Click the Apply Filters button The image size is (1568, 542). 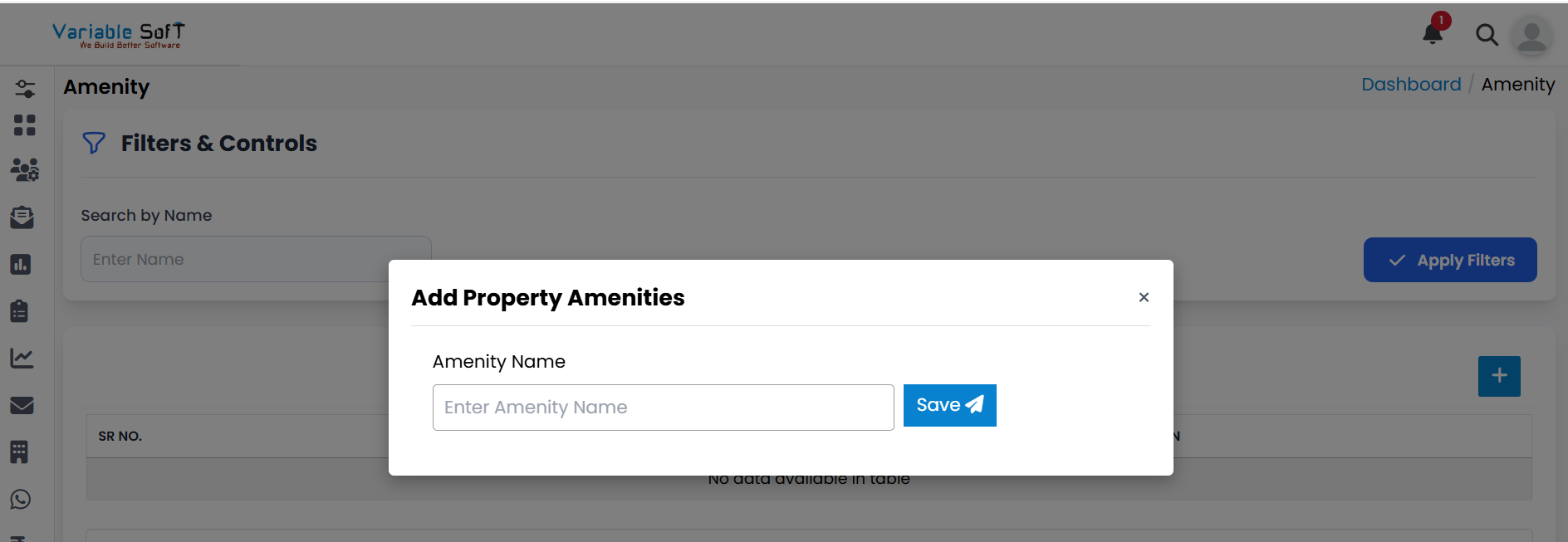click(1450, 260)
